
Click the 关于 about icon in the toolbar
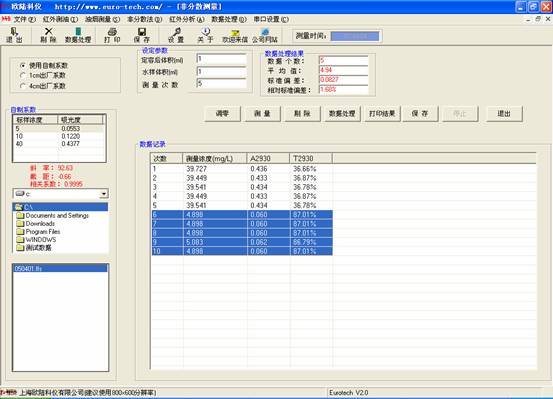205,35
